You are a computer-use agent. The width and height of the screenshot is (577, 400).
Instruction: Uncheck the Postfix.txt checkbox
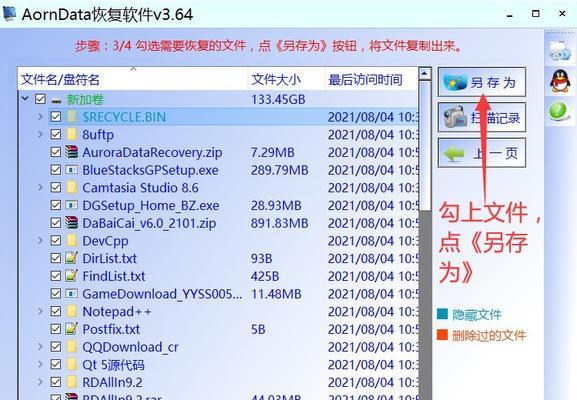pyautogui.click(x=56, y=329)
